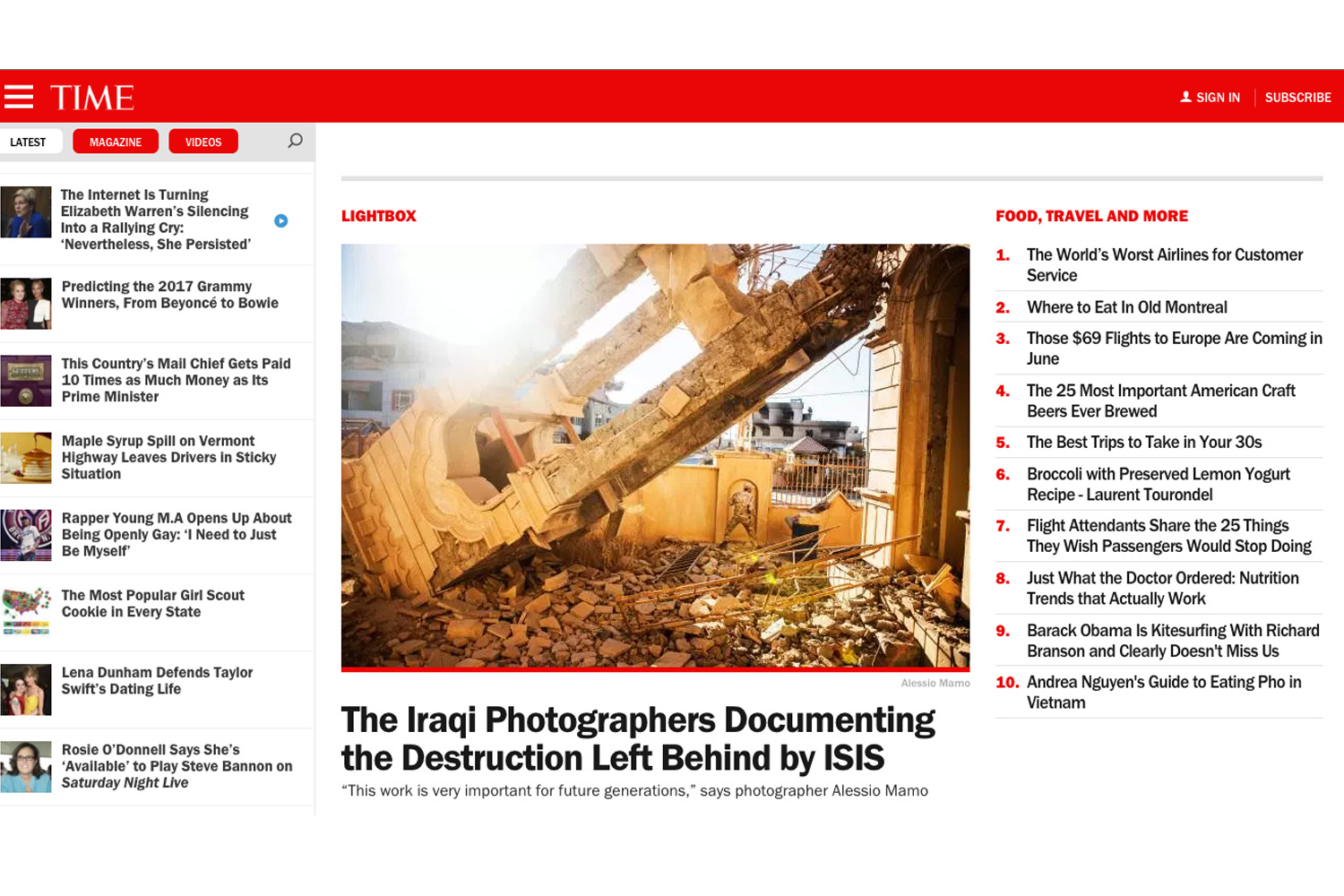Open Mail Chief article thumbnail
Viewport: 1344px width, 896px height.
point(26,381)
